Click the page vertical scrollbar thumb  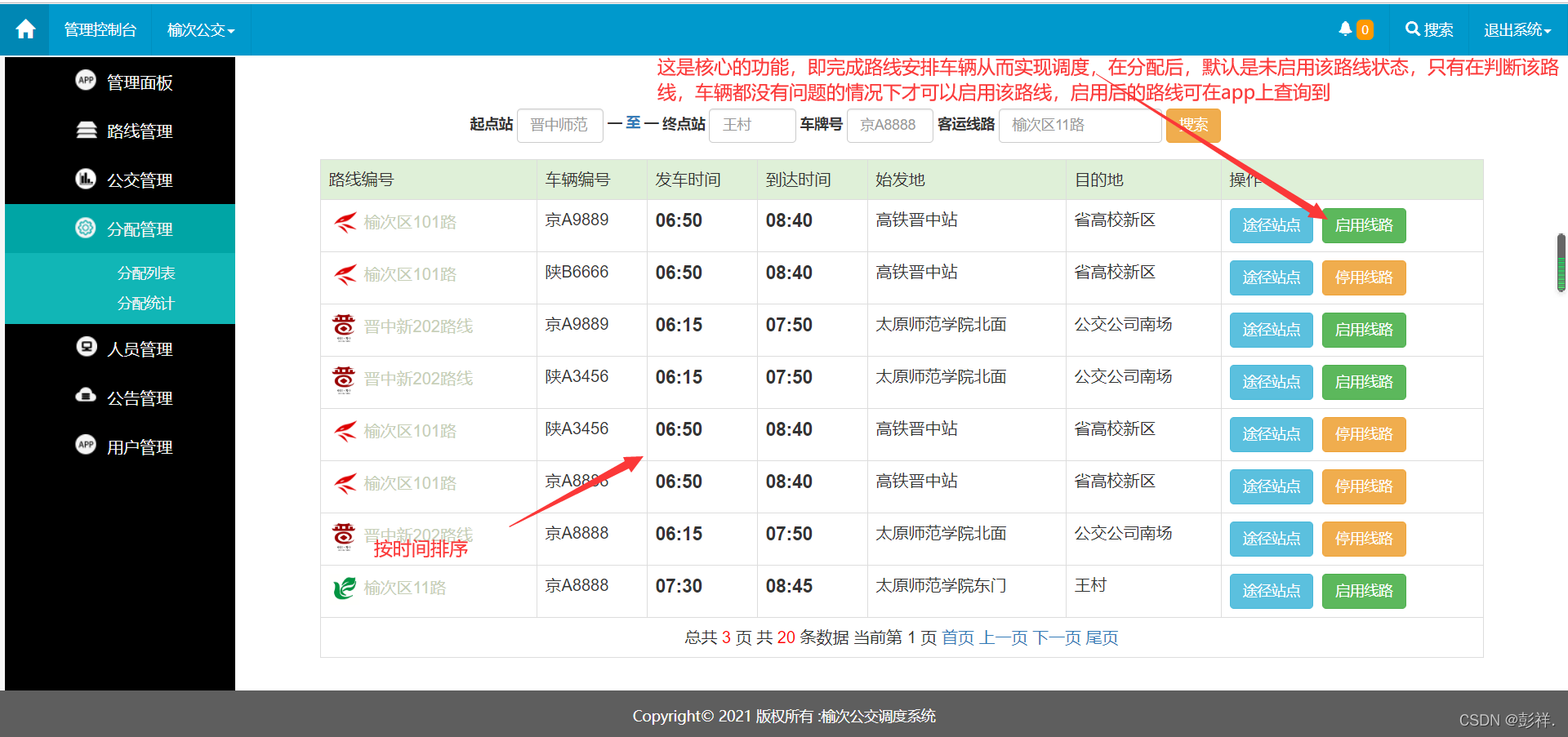tap(1561, 263)
